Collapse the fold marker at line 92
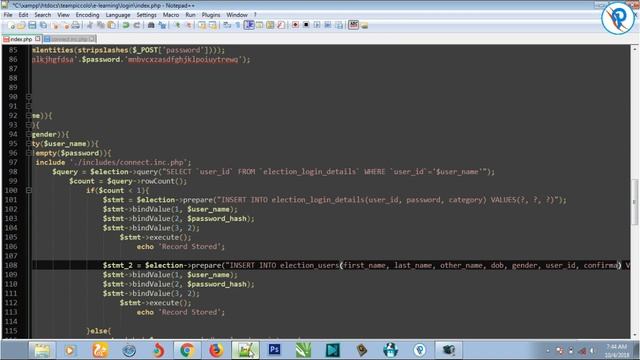Screen dimensions: 640x360 tap(28, 116)
